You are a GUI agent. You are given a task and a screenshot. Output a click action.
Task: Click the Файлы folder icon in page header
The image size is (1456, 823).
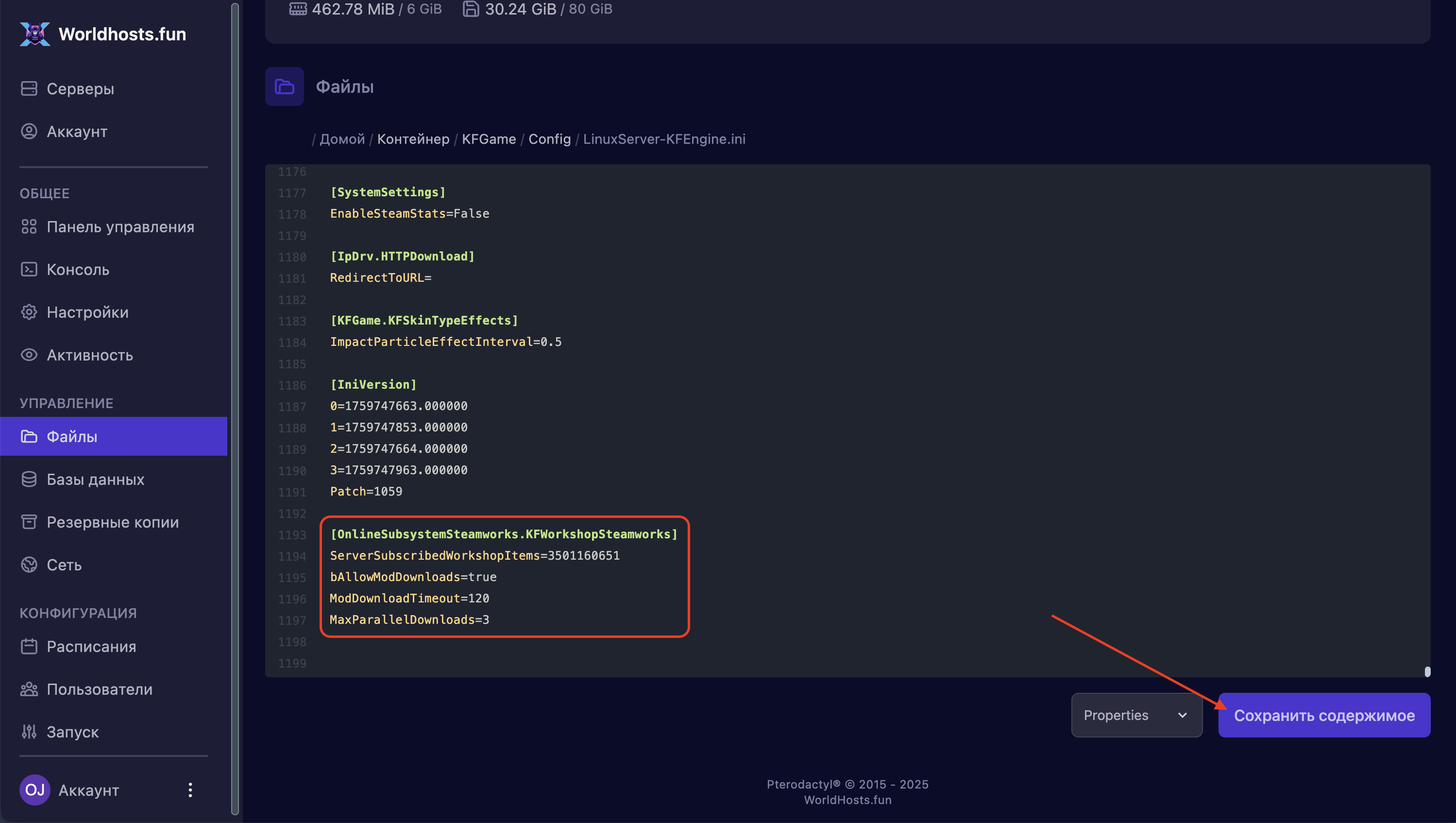(284, 86)
